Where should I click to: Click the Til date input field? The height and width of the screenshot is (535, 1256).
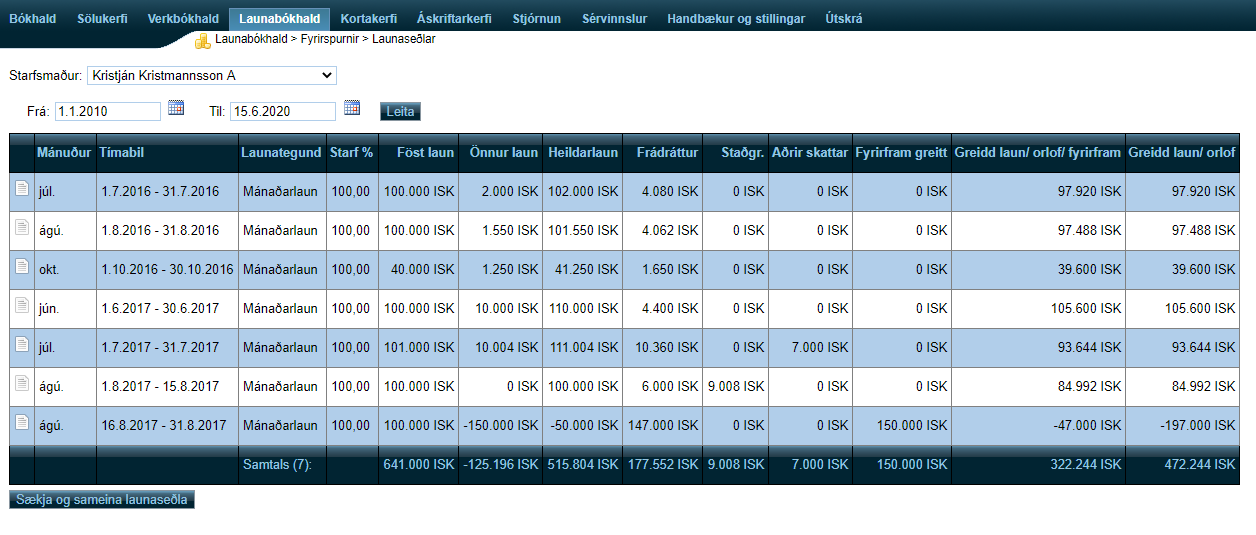pyautogui.click(x=283, y=111)
